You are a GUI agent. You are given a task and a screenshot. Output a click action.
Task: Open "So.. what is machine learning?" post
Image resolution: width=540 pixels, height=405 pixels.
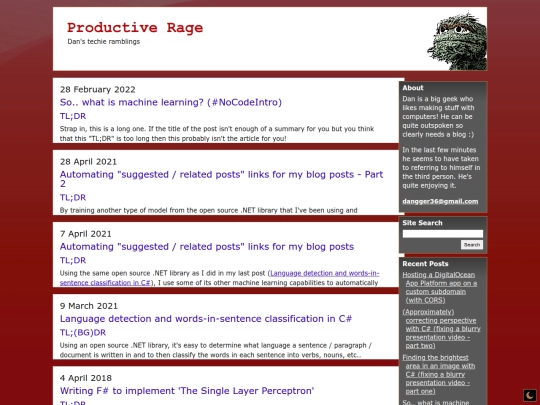click(x=171, y=102)
